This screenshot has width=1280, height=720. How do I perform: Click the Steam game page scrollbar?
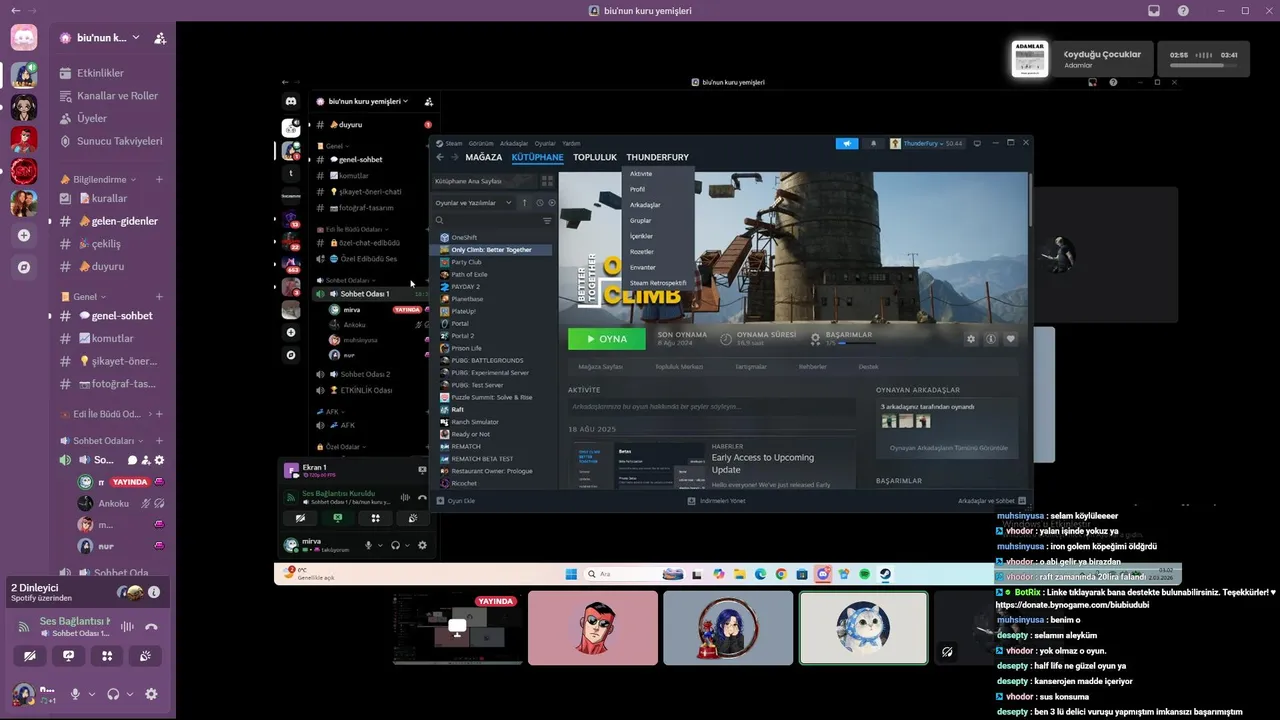coord(1030,200)
